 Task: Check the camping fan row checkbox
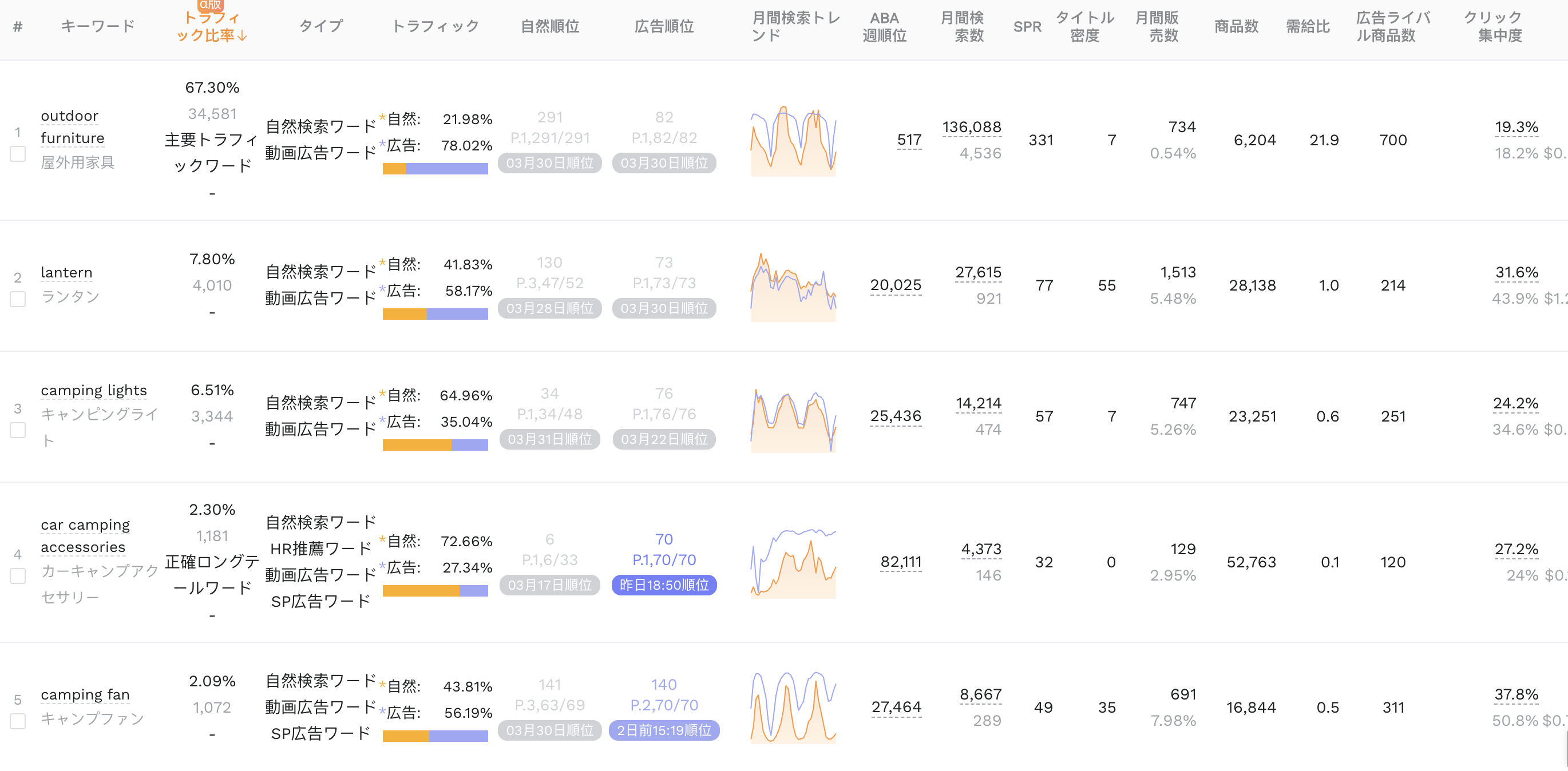pos(18,722)
